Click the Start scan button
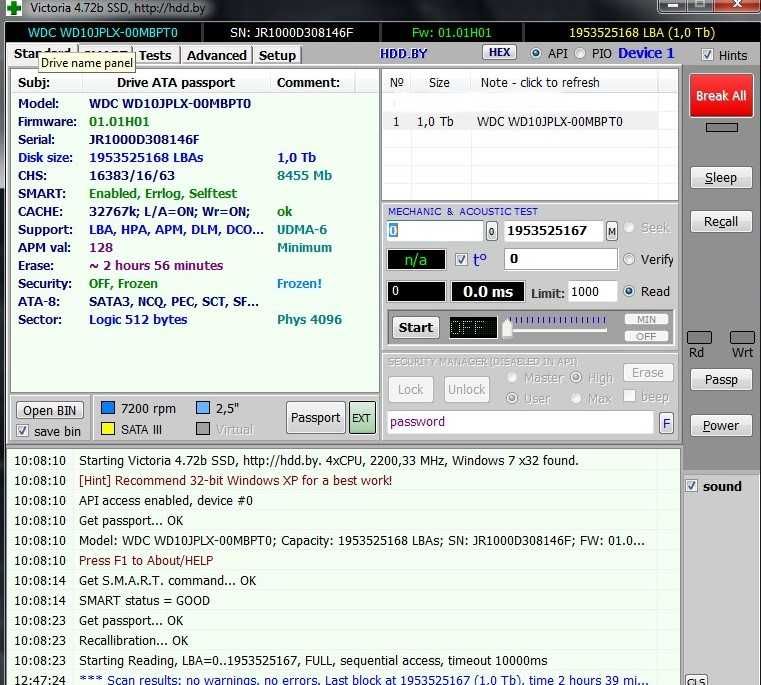Viewport: 761px width, 685px height. click(415, 327)
